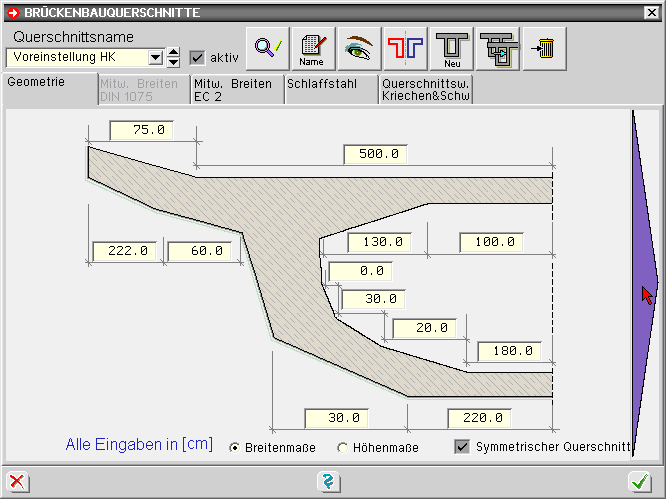Click the red-blue T-section profile icon
The image size is (666, 499).
(x=405, y=48)
